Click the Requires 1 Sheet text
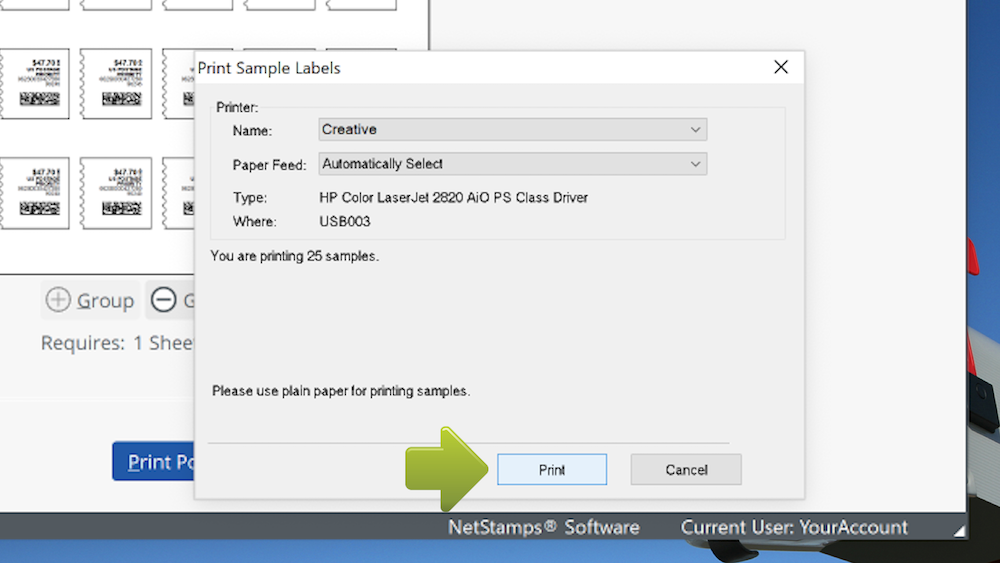Screen dimensions: 1000x563 (x=116, y=343)
